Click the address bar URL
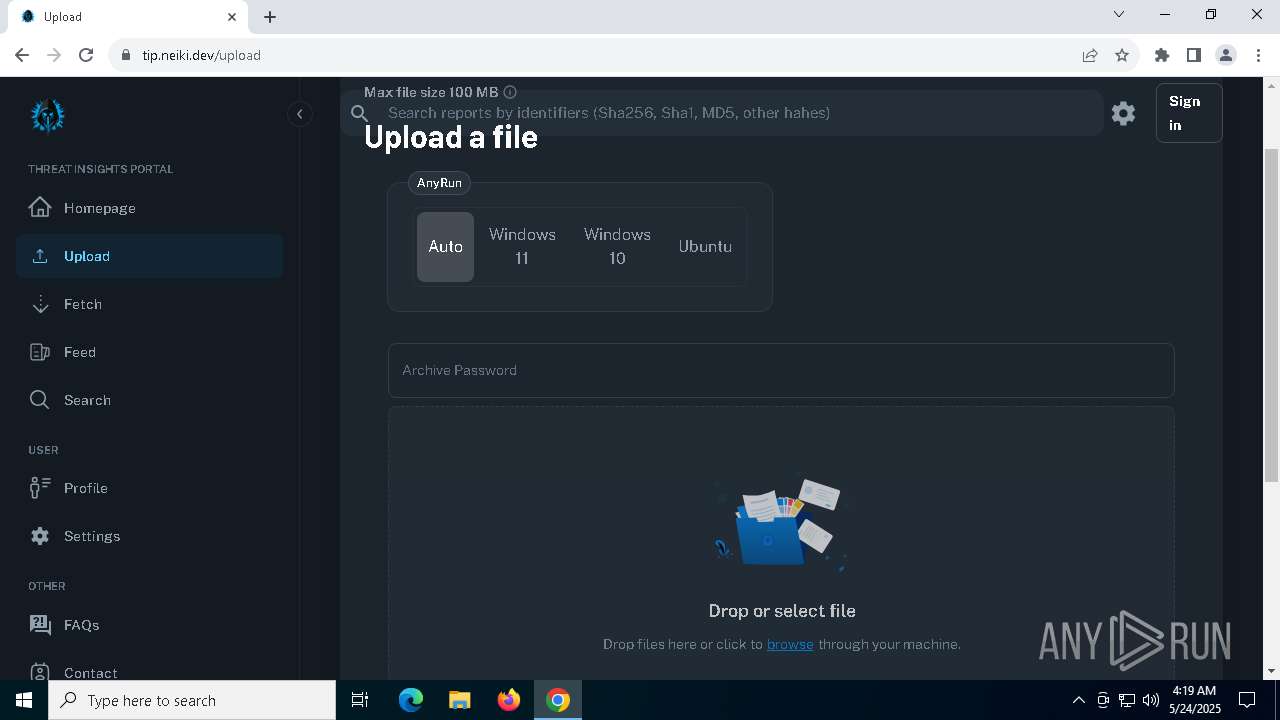The image size is (1280, 720). pyautogui.click(x=201, y=55)
